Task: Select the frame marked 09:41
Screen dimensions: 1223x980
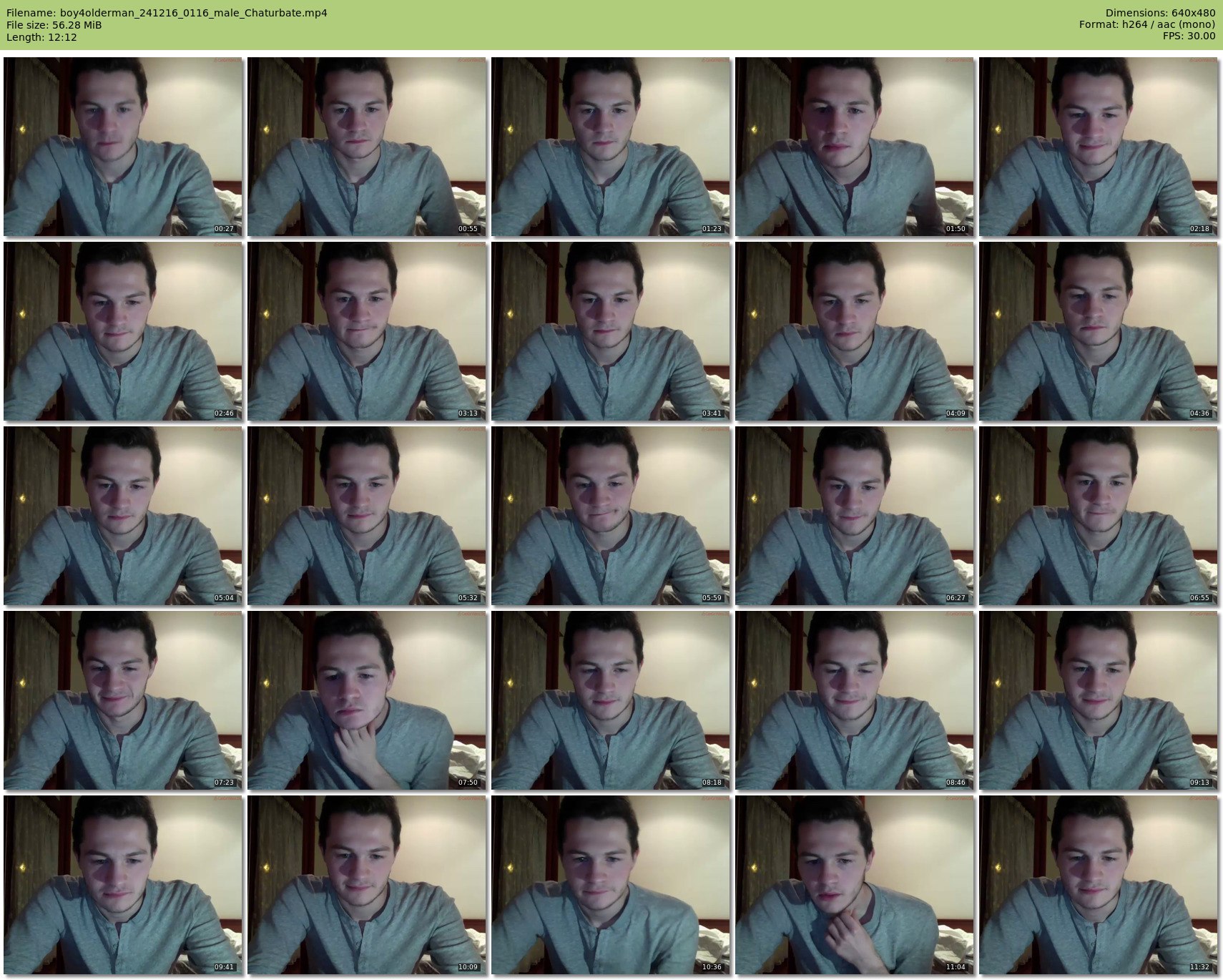Action: (x=123, y=885)
